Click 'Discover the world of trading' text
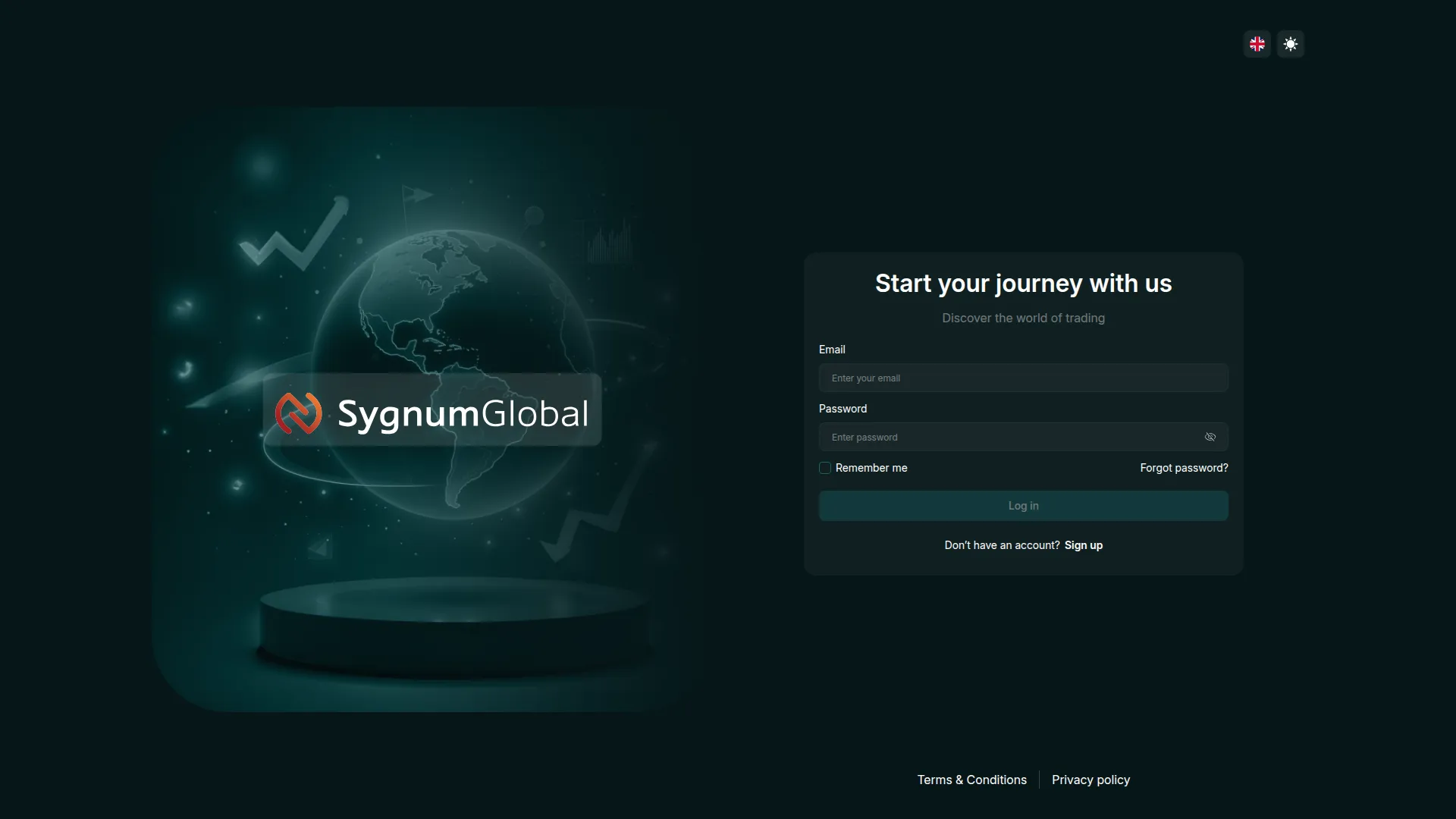Image resolution: width=1456 pixels, height=819 pixels. (x=1024, y=318)
